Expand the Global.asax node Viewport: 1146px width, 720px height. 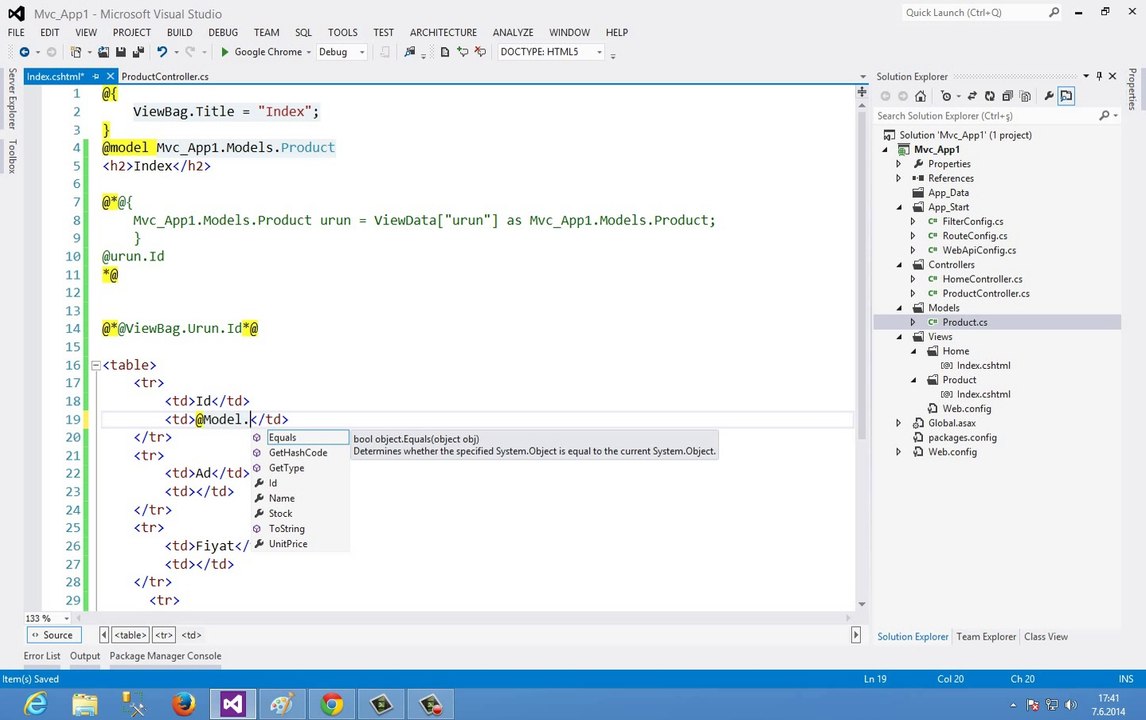tap(898, 423)
